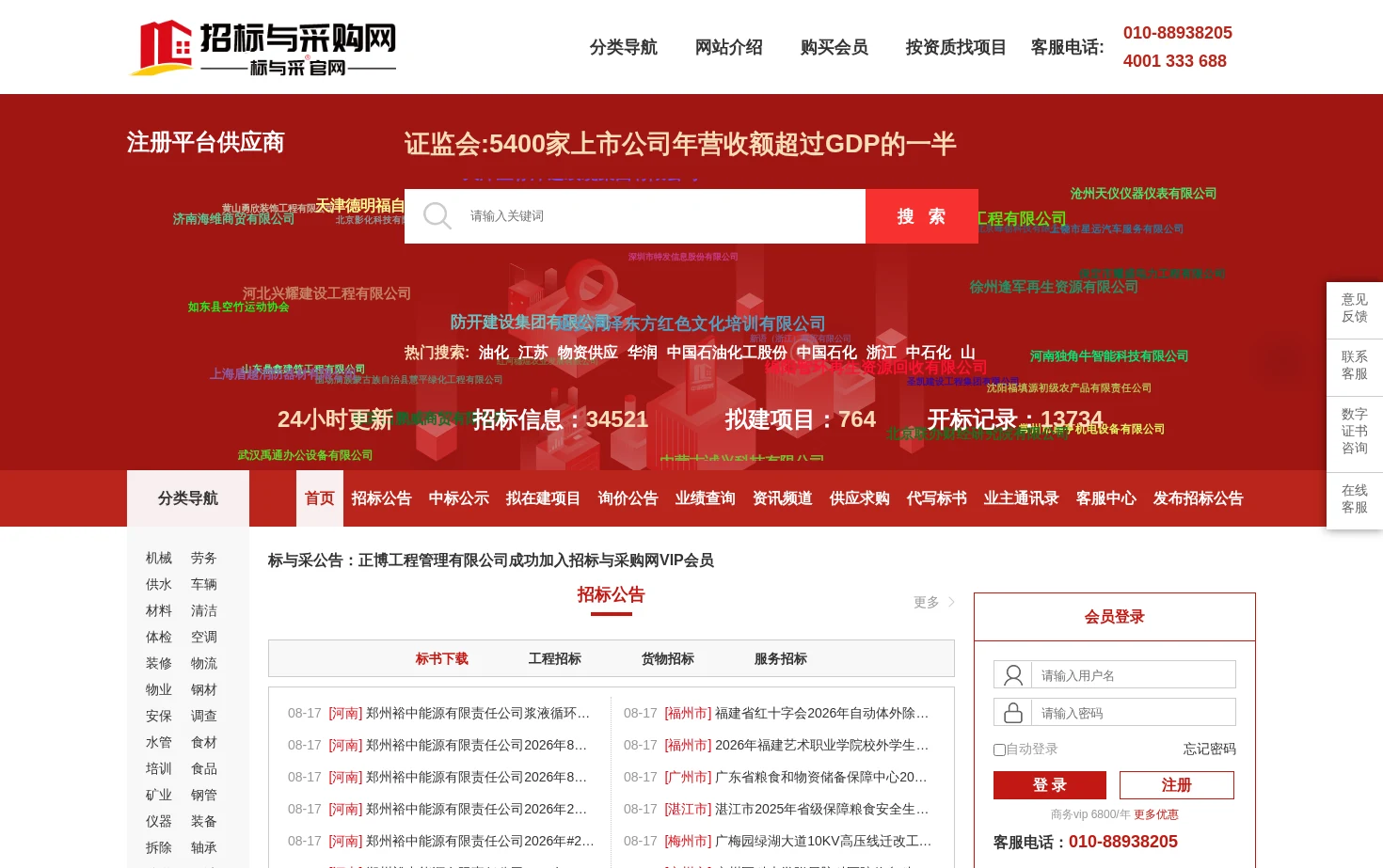This screenshot has width=1383, height=868.
Task: Open 供应求购 nav item
Action: [x=860, y=498]
